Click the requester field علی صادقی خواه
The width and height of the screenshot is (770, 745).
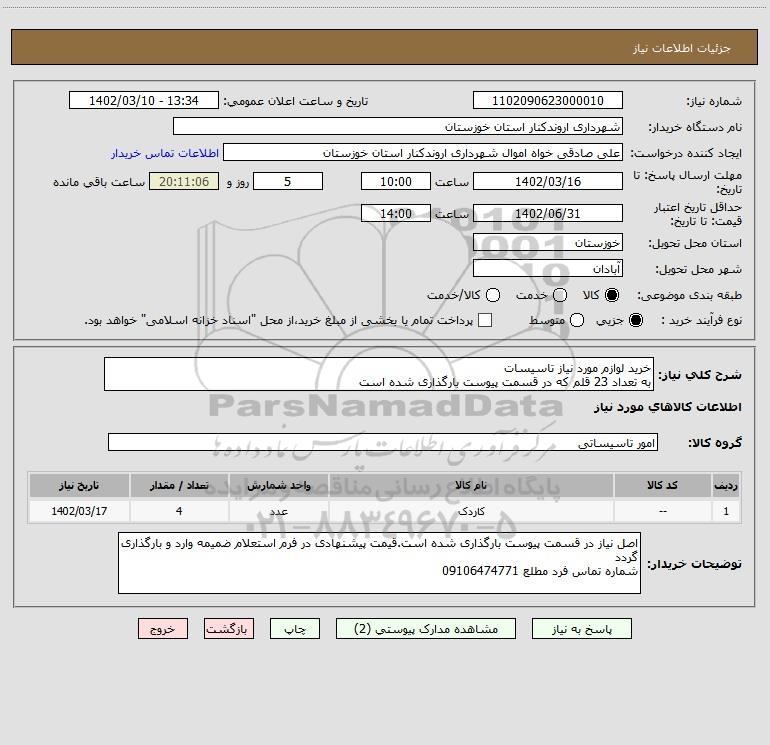click(x=423, y=153)
